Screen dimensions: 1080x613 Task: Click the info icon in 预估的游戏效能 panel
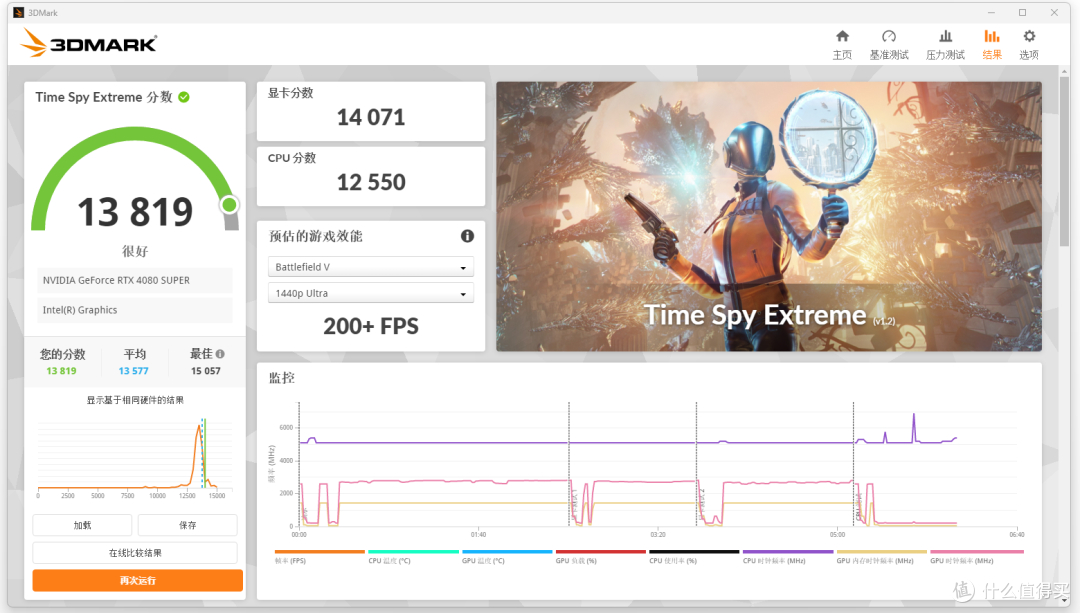click(x=467, y=236)
